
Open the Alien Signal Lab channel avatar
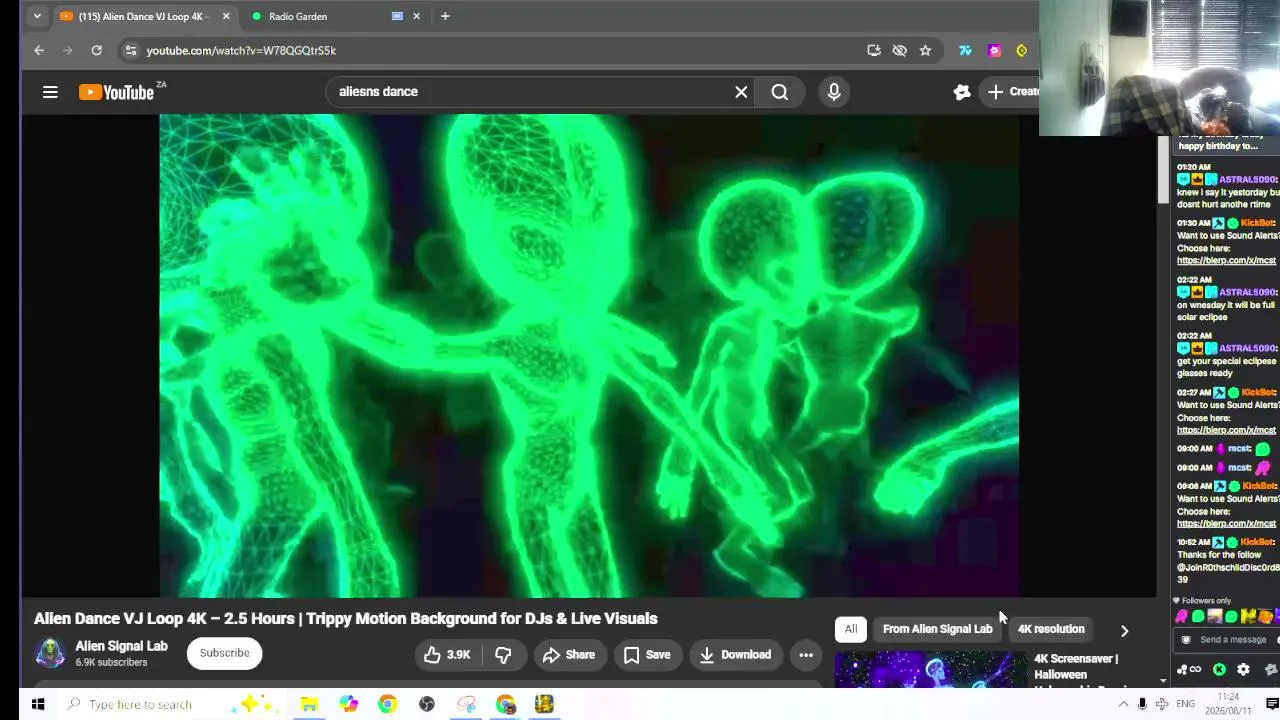(50, 653)
